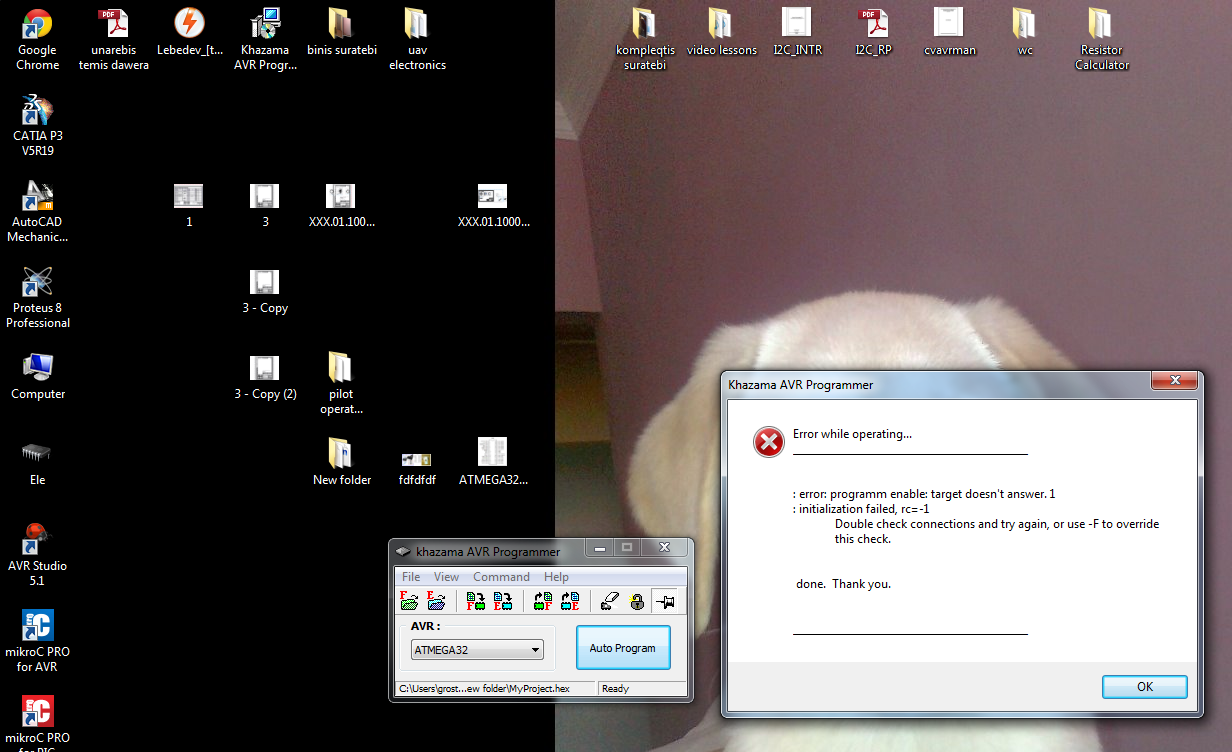Select the Google Chrome desktop icon
1232x752 pixels.
(x=37, y=40)
